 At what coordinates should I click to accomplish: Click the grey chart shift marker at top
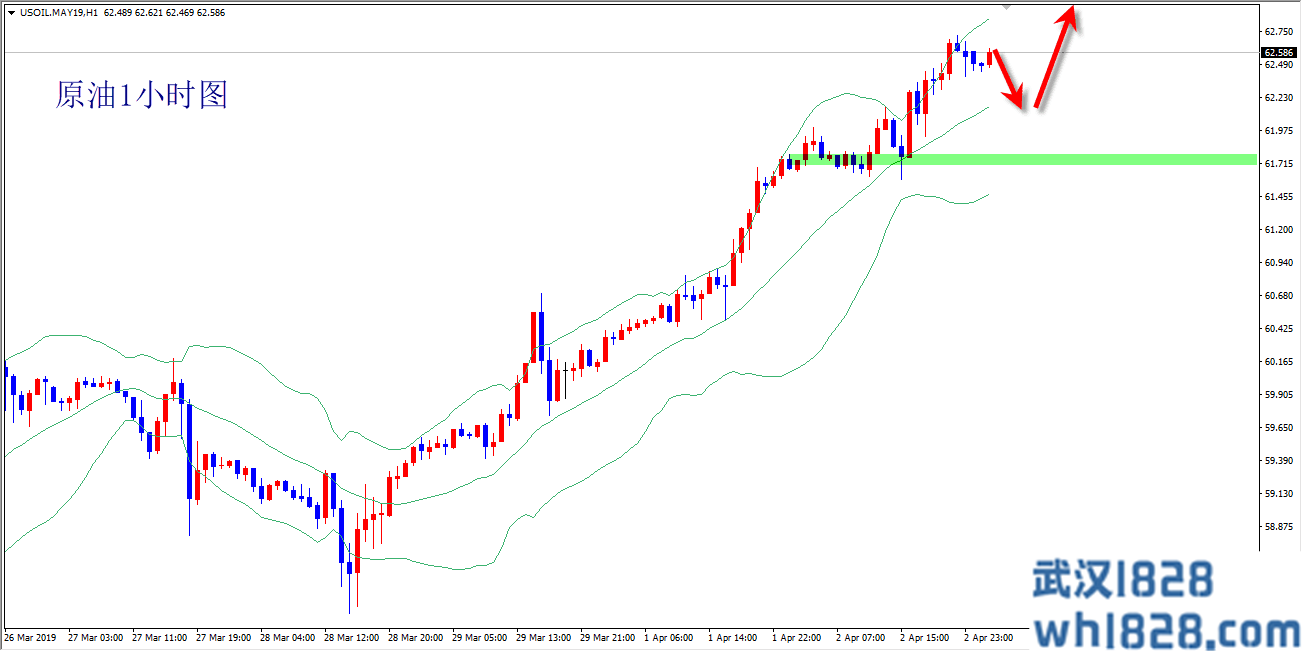(x=1008, y=5)
